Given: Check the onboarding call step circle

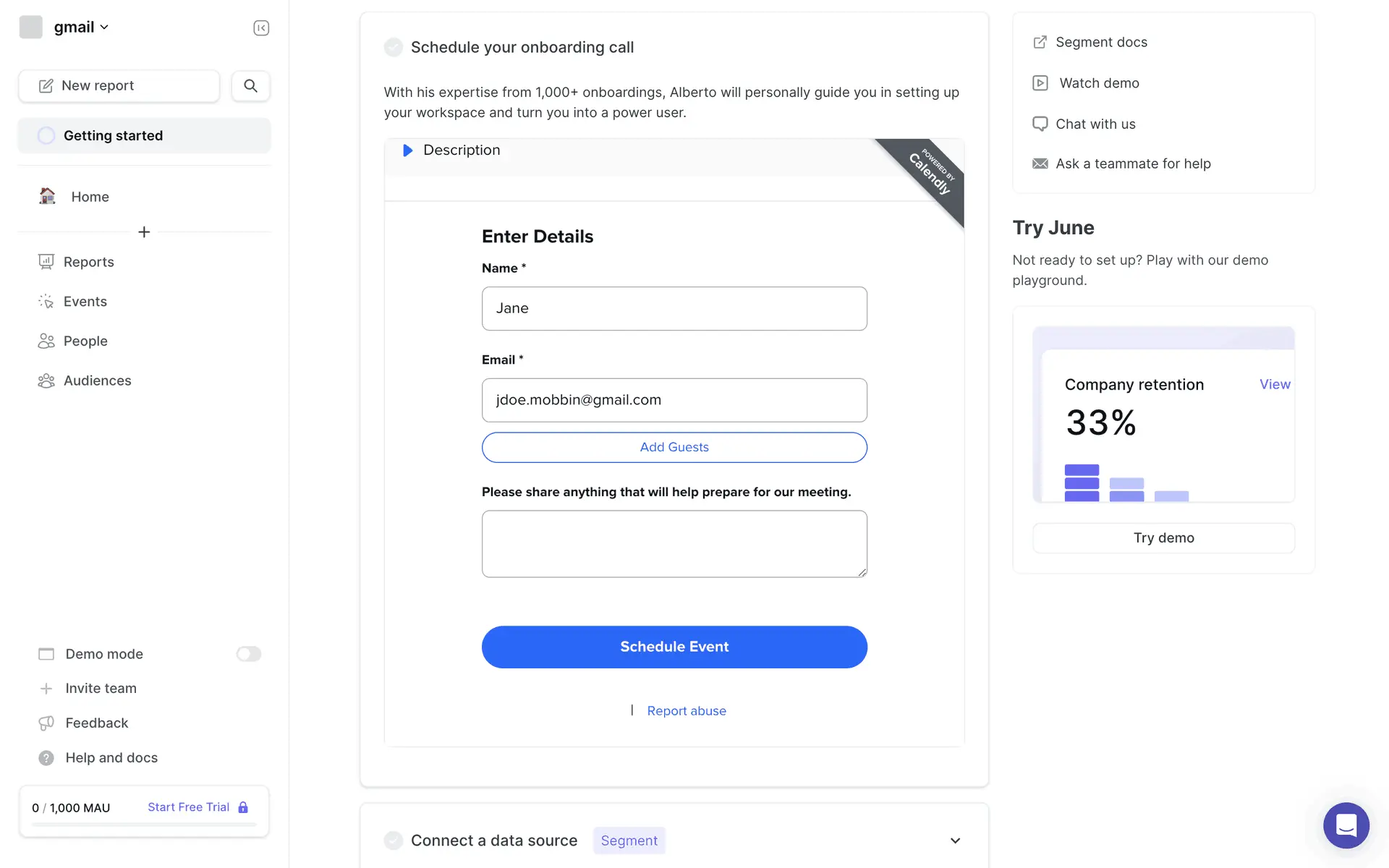Looking at the screenshot, I should 394,48.
